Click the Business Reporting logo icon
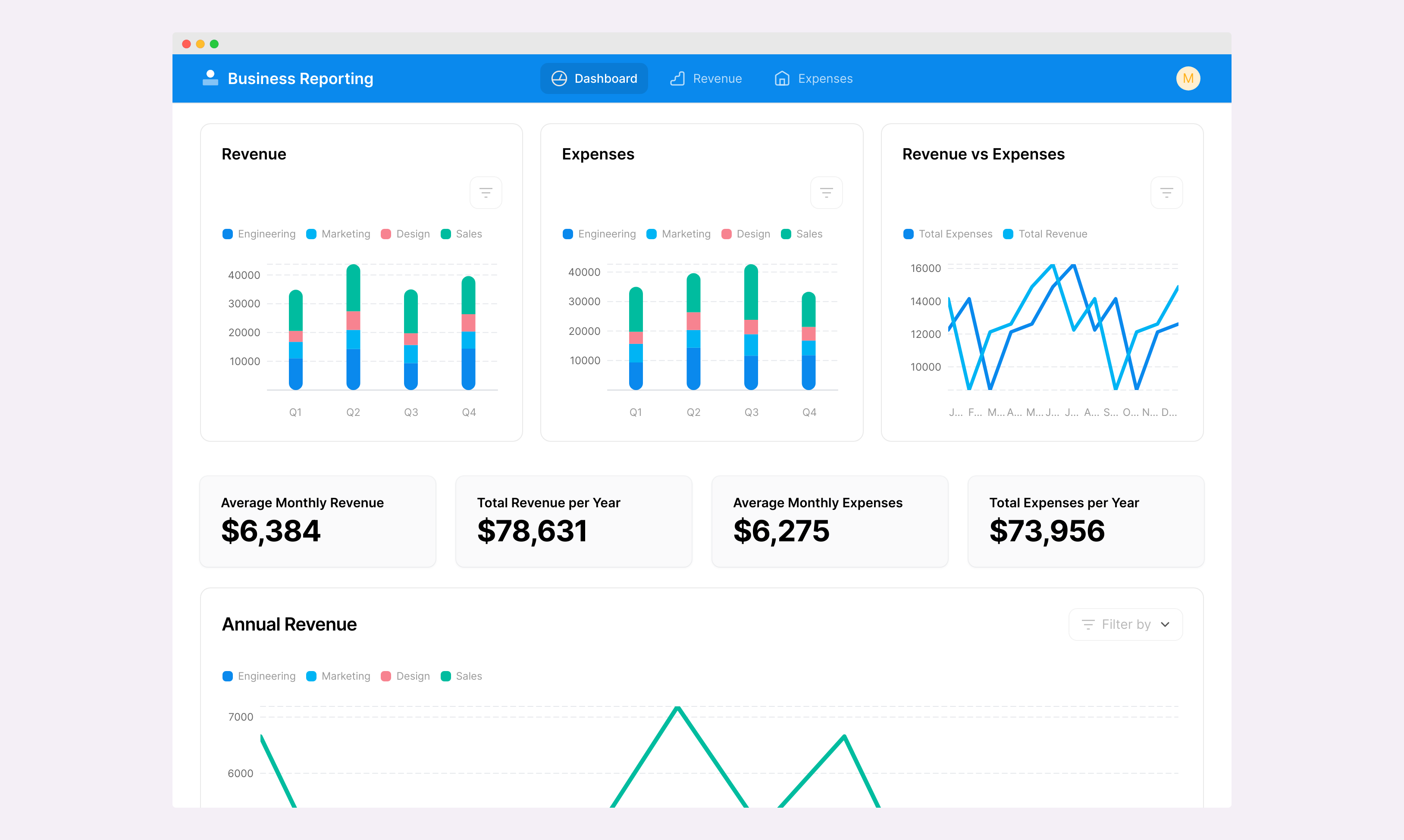1404x840 pixels. pyautogui.click(x=210, y=78)
